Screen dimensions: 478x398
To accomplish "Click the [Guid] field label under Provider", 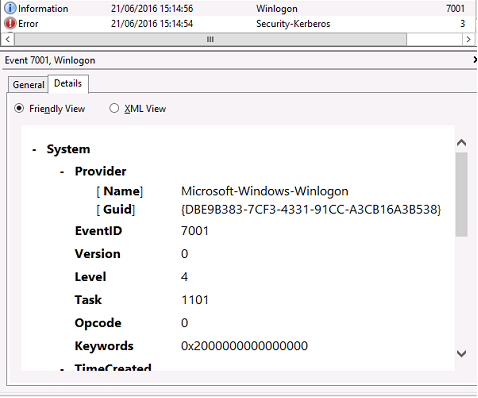I will click(116, 210).
